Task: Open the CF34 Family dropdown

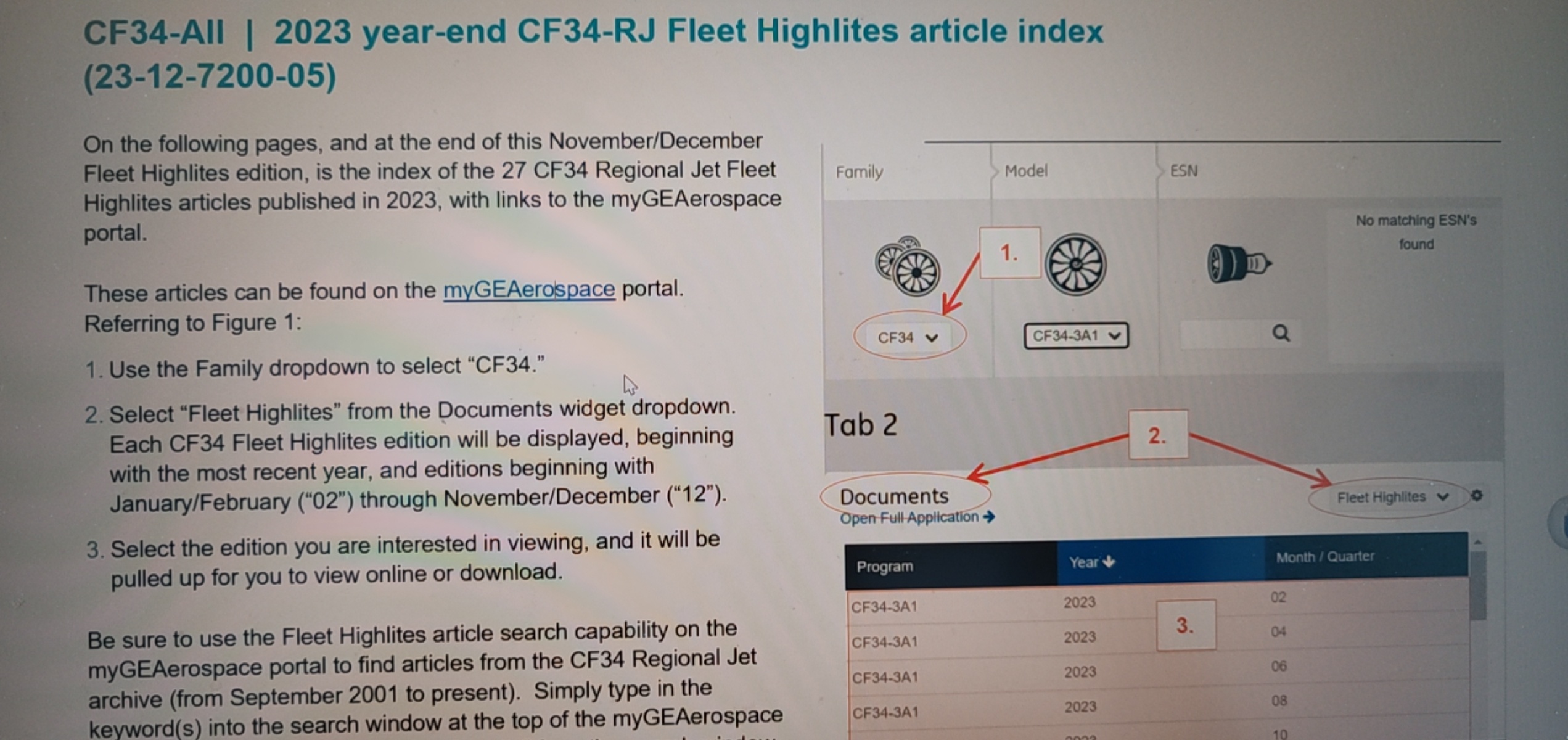Action: [x=908, y=337]
